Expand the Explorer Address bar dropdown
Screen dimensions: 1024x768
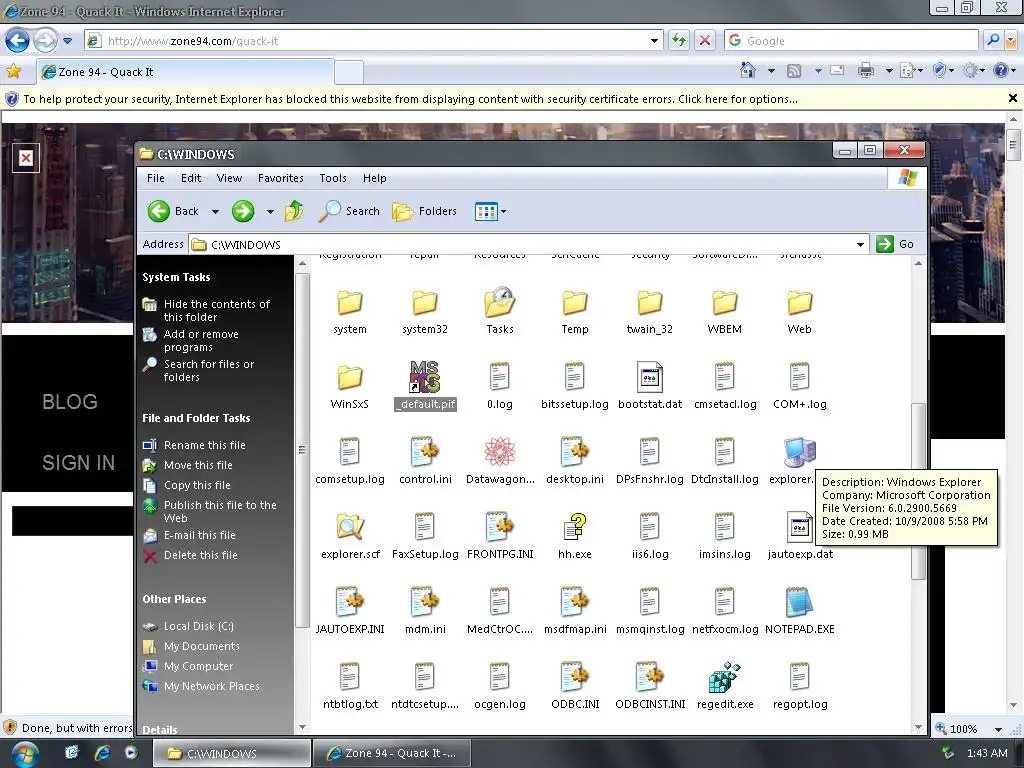(x=860, y=244)
